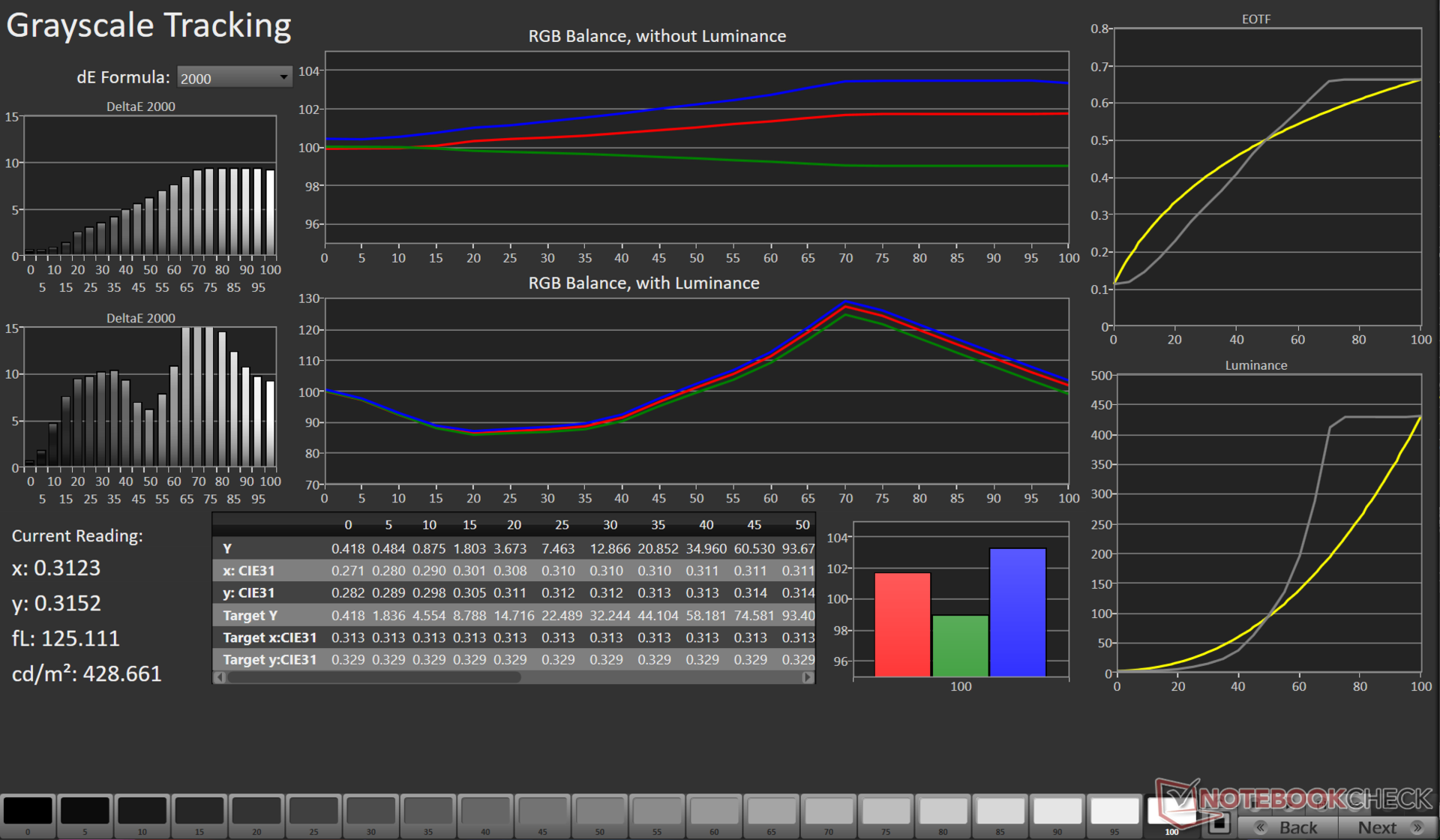Click the red bar in RGB chart
Image resolution: width=1440 pixels, height=840 pixels.
pos(902,623)
